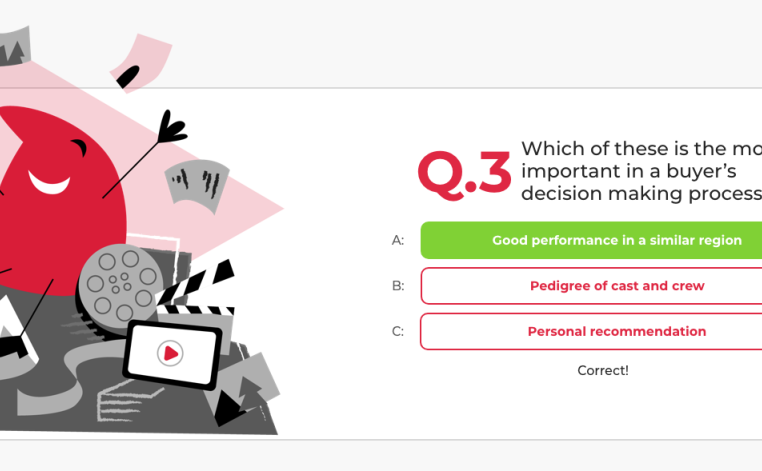Pick the Personal recommendation answer
The image size is (762, 471).
pos(591,331)
